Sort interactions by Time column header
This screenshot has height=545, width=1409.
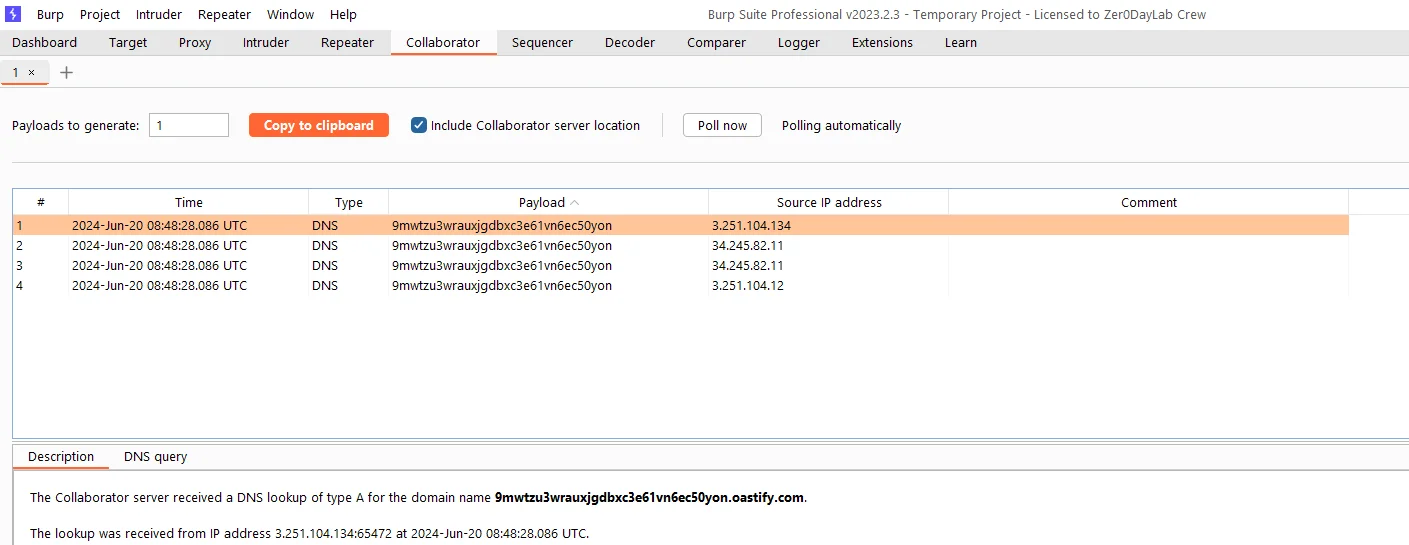188,202
